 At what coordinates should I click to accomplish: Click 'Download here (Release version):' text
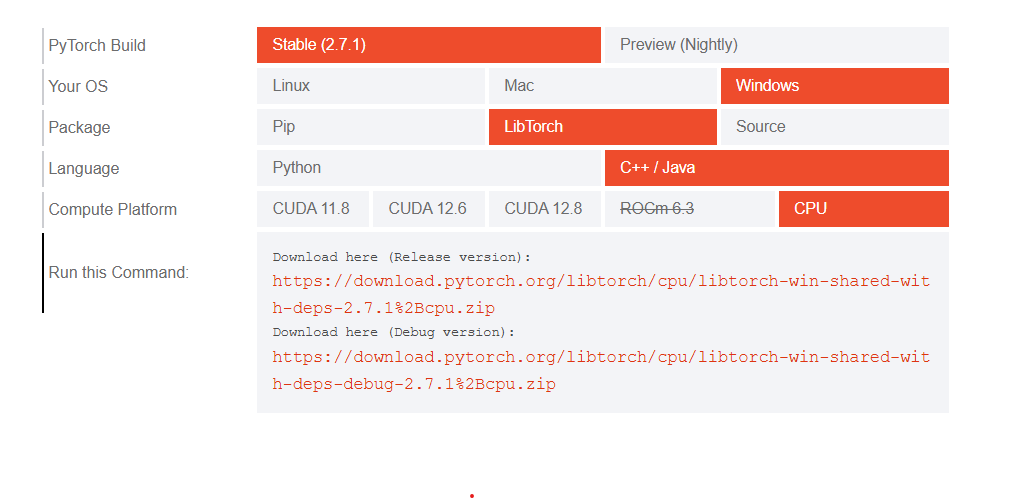pos(402,257)
